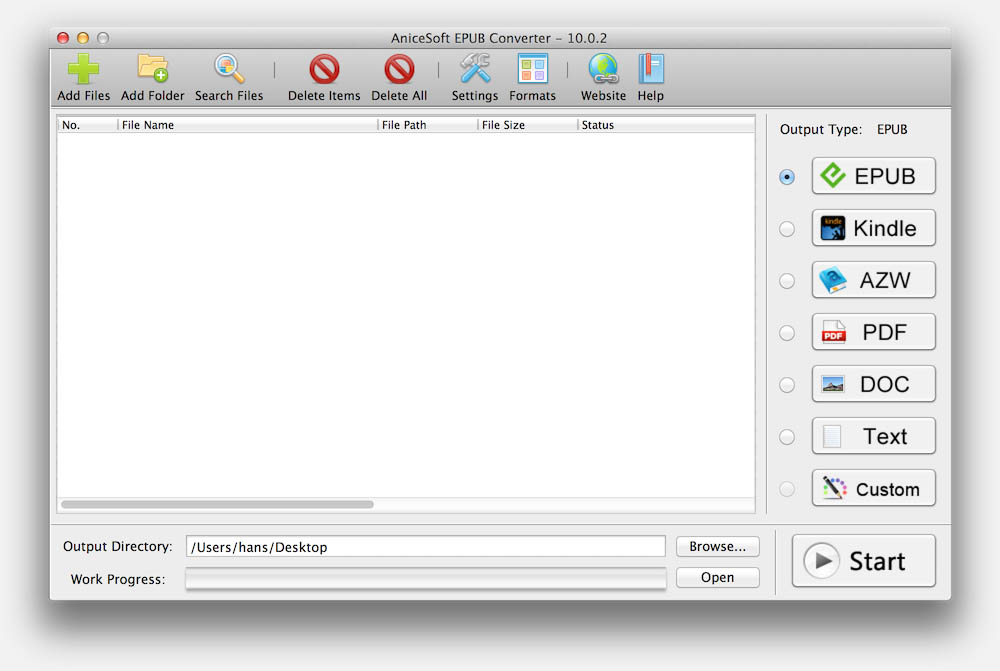Launch Search Files from the toolbar
Screen dimensions: 1000x671
coord(229,70)
